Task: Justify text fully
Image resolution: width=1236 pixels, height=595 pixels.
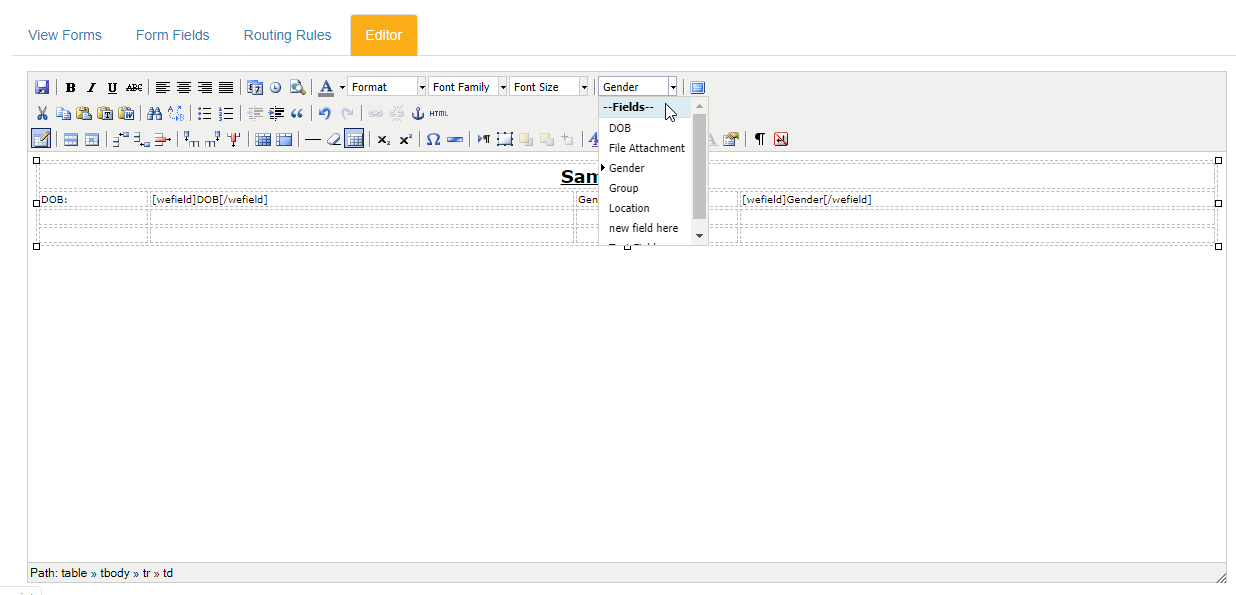Action: 226,87
